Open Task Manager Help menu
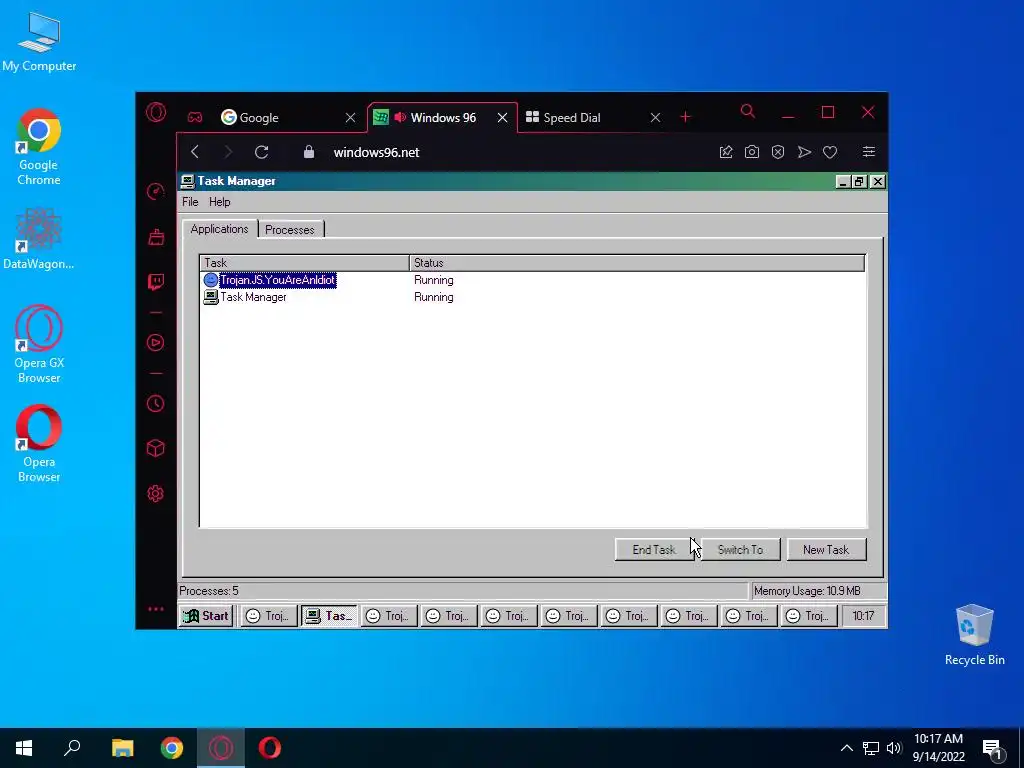Screen dimensions: 1024x768 click(x=219, y=202)
